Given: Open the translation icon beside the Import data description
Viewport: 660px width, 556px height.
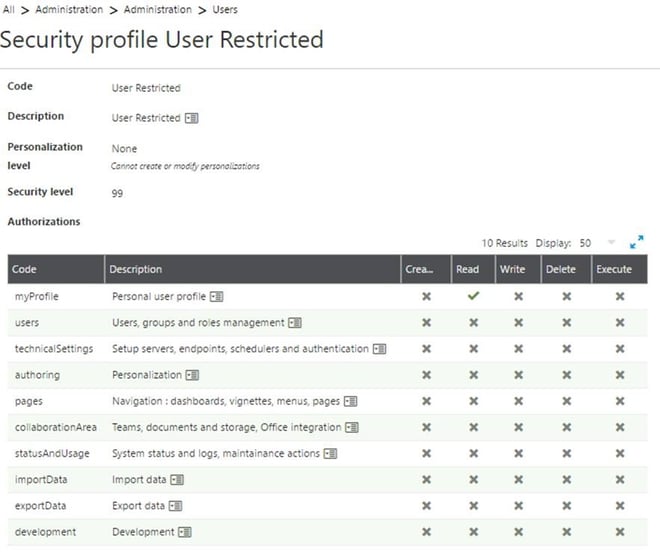Looking at the screenshot, I should tap(177, 480).
